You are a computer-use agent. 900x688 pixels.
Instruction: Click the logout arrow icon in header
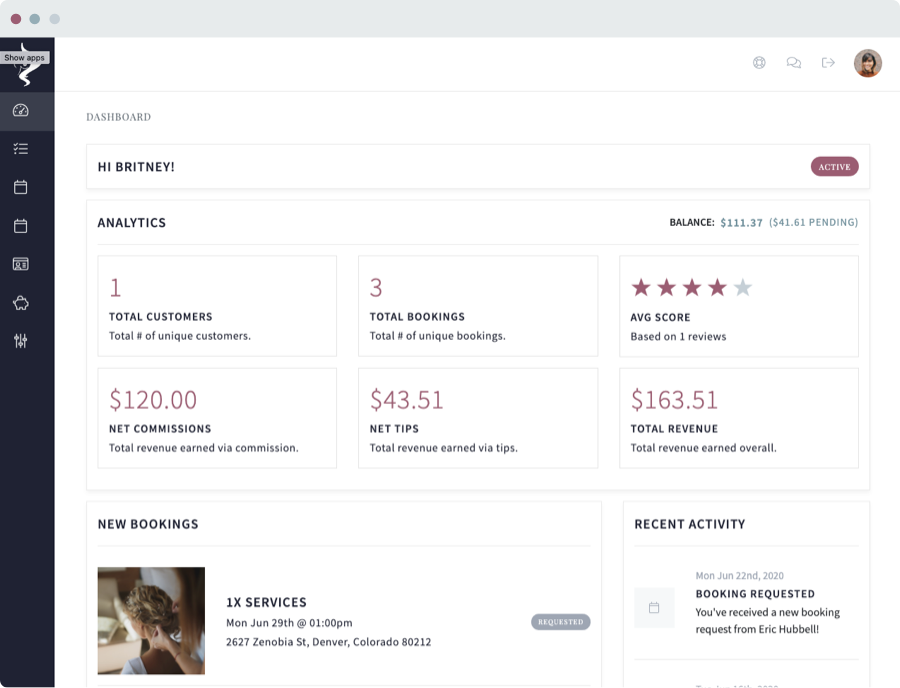pyautogui.click(x=828, y=63)
